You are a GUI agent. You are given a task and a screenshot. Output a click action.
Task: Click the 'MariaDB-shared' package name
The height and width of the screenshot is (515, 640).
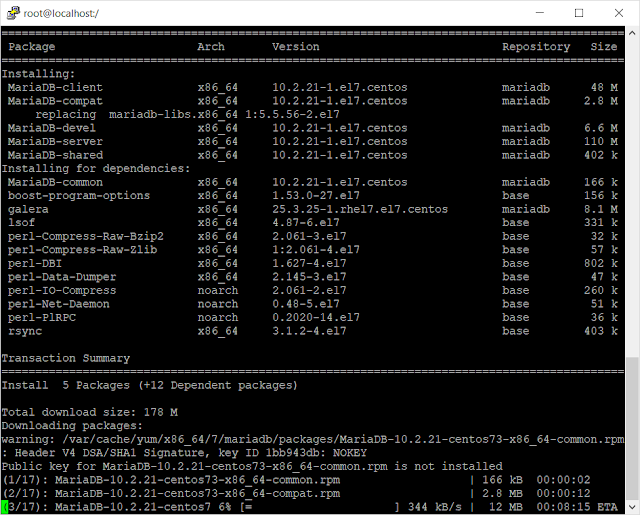[x=55, y=155]
